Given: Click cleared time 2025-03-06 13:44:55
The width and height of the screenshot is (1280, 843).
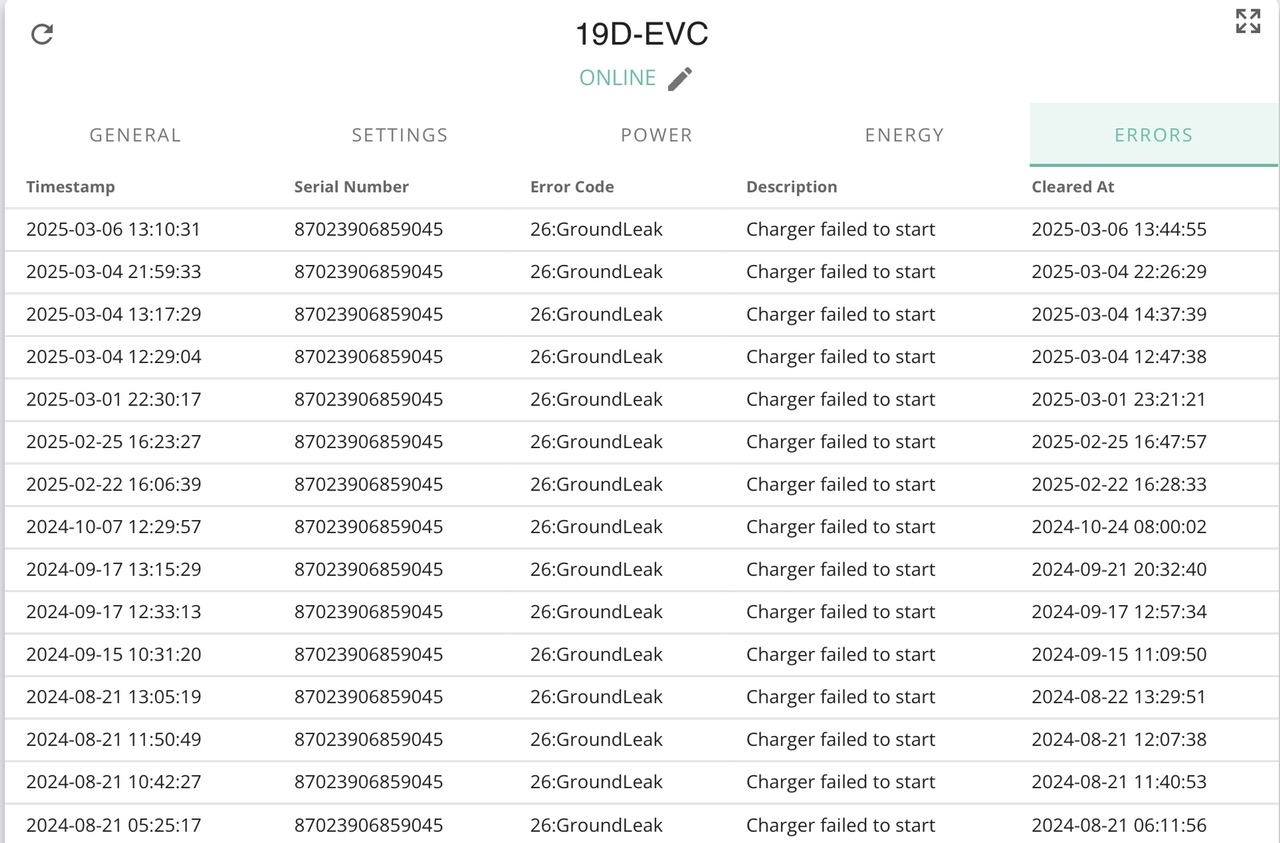Looking at the screenshot, I should 1119,229.
